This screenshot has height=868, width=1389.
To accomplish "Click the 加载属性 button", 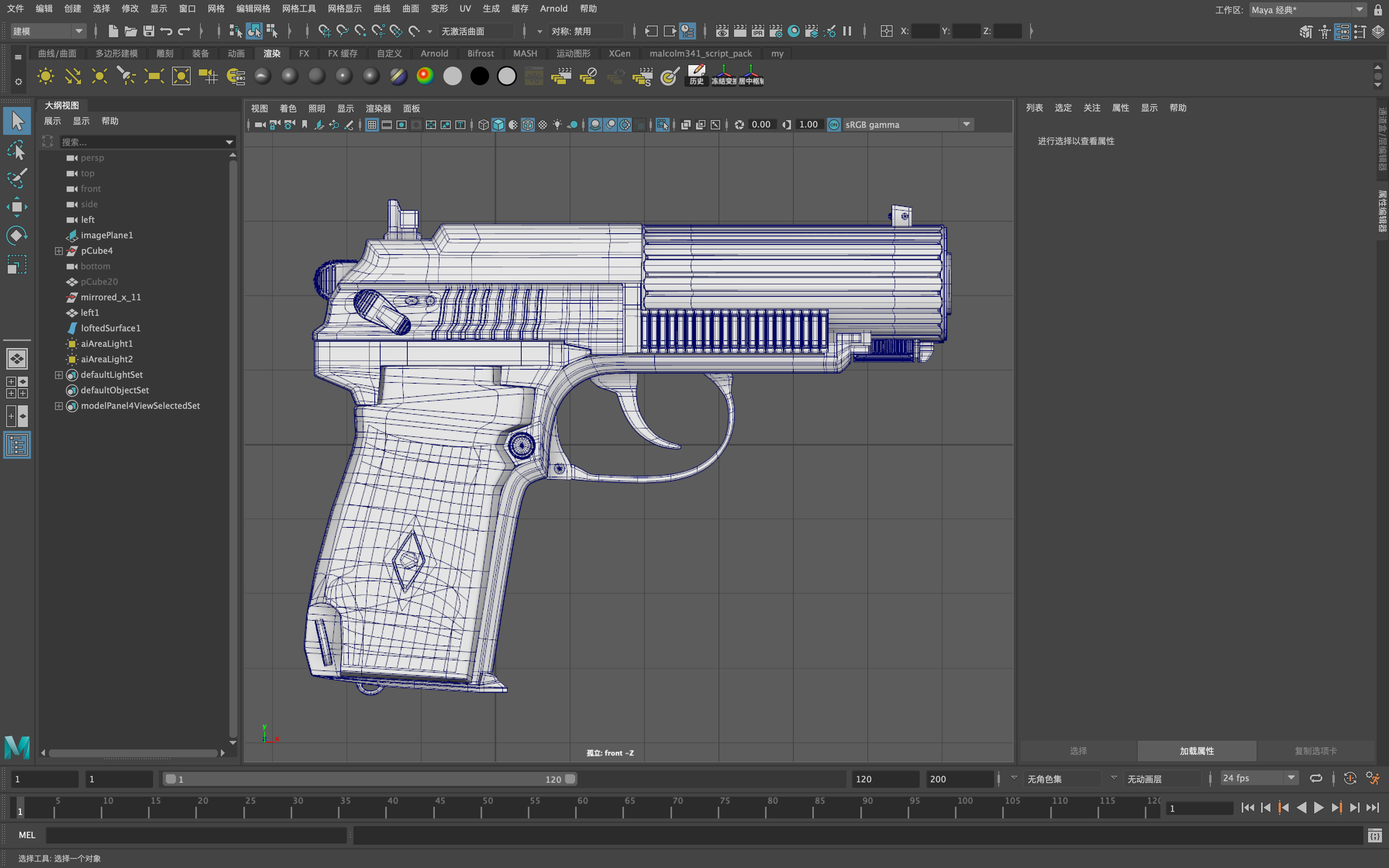I will [1196, 751].
